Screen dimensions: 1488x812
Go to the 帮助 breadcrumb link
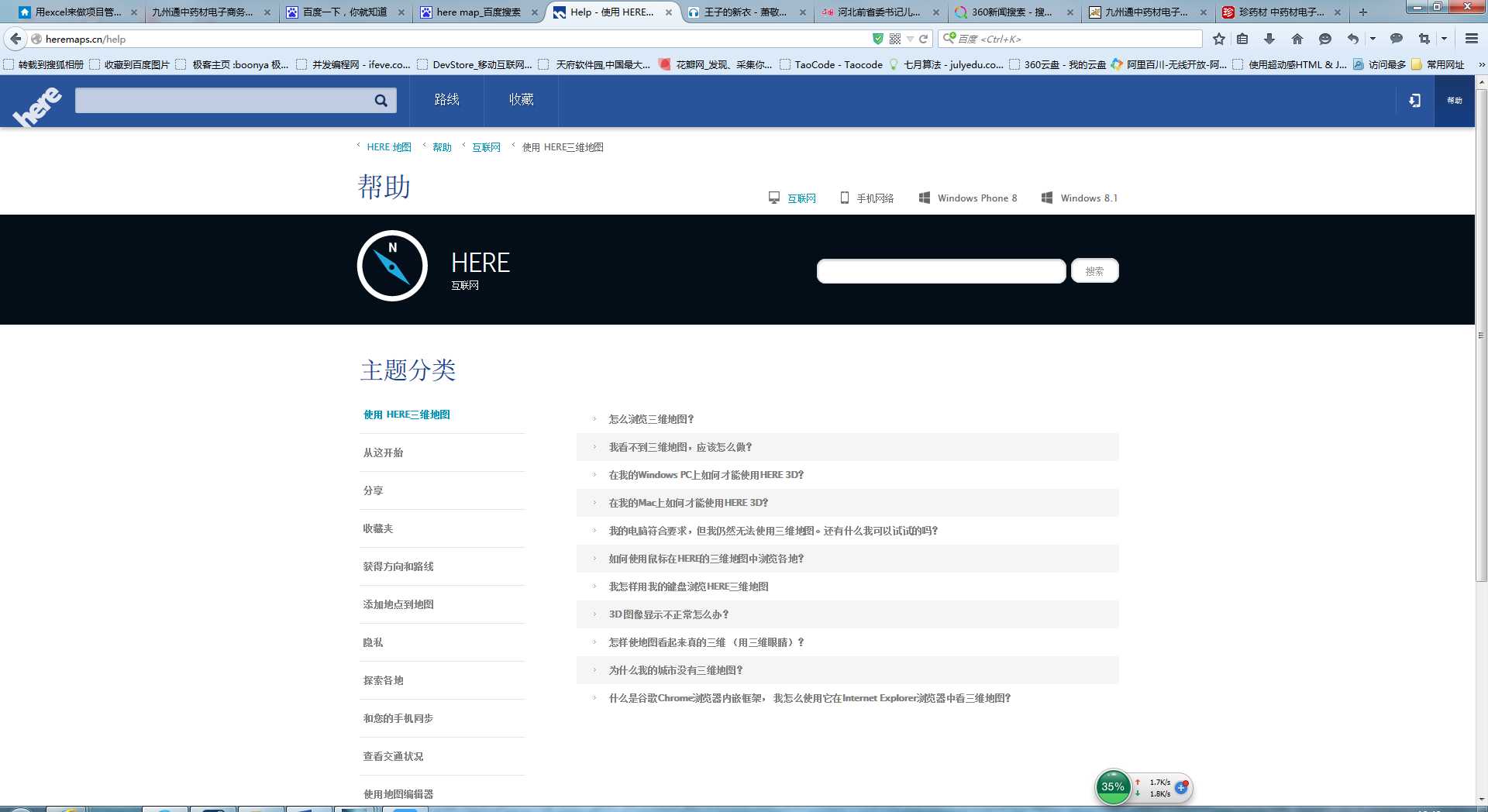(442, 147)
